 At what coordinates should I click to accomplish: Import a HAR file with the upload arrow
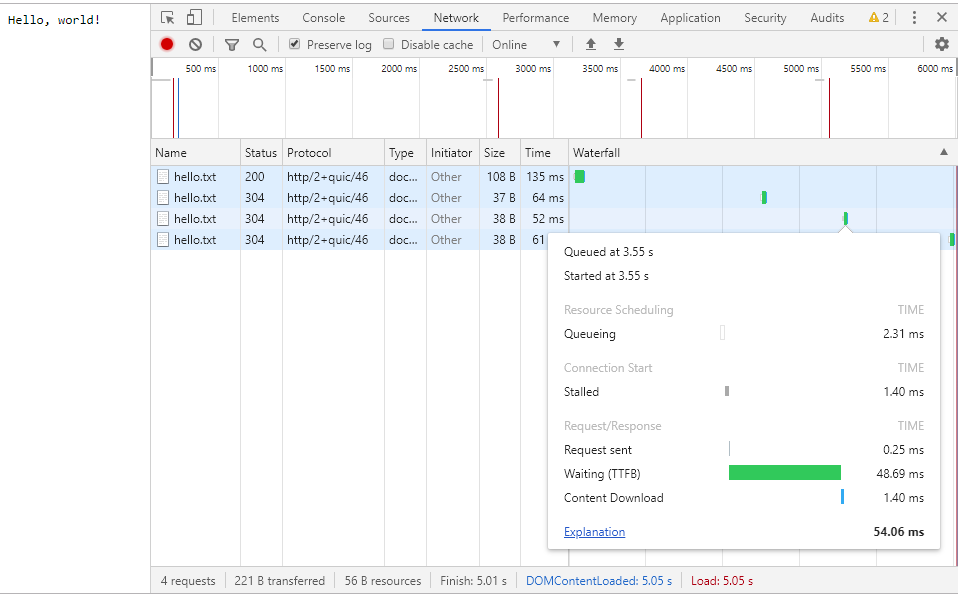[x=591, y=44]
